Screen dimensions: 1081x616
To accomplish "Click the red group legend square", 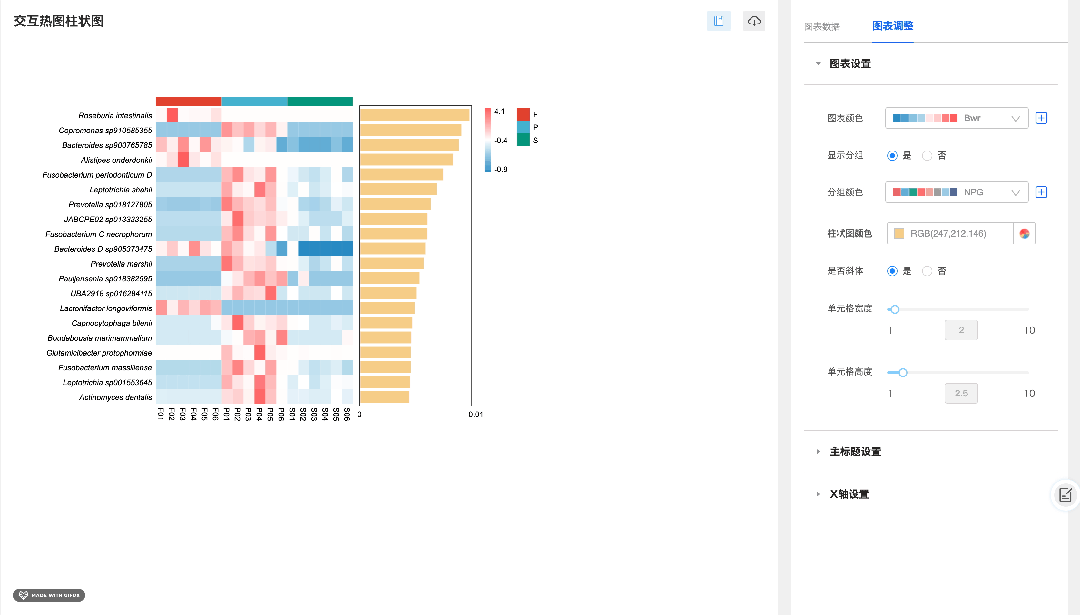I will click(x=523, y=114).
